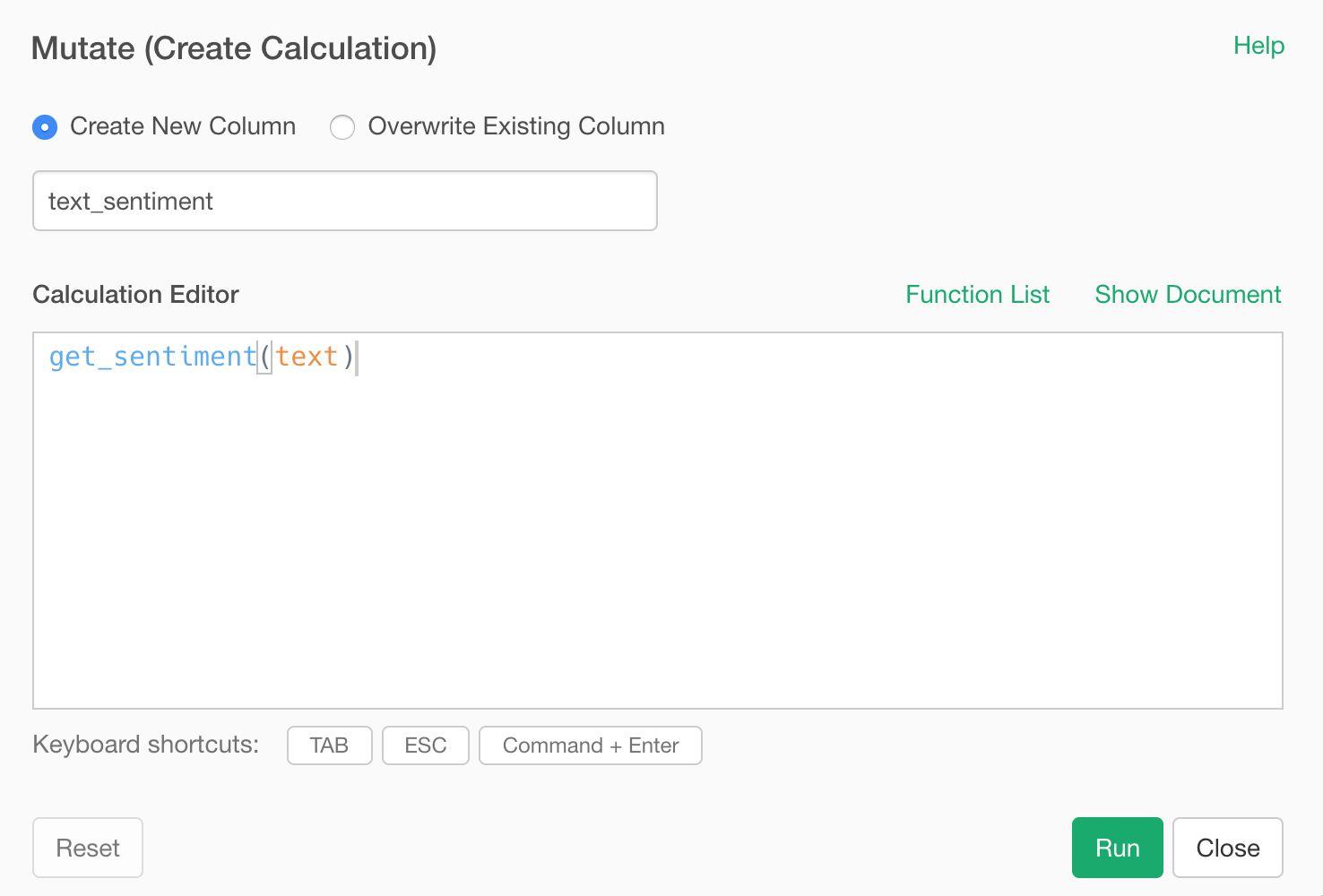This screenshot has height=896, width=1323.
Task: Click the ESC keyboard shortcut badge
Action: (425, 745)
